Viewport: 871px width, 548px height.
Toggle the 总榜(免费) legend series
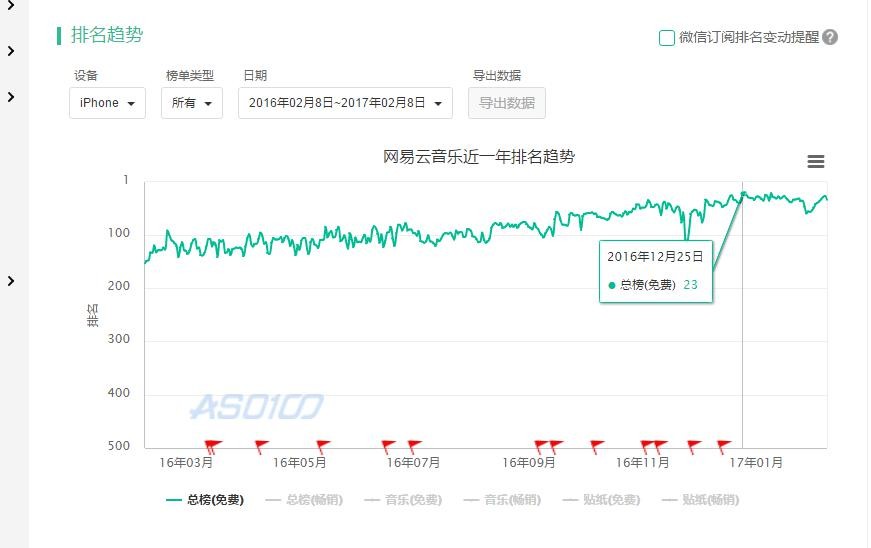pos(205,500)
